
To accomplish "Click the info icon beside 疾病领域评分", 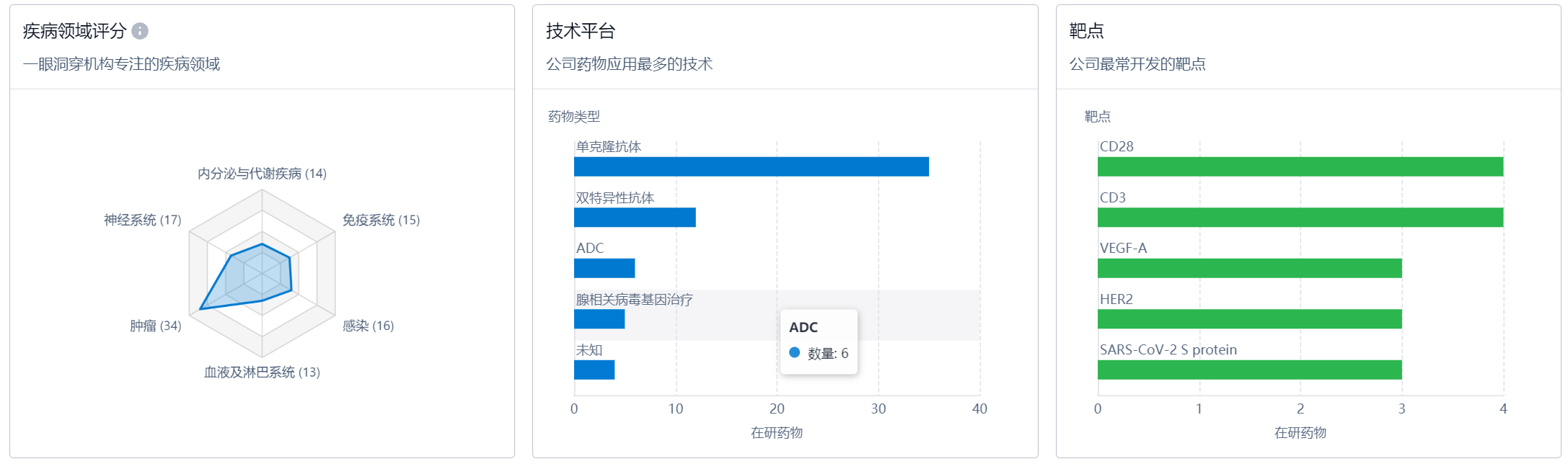I will click(x=140, y=31).
